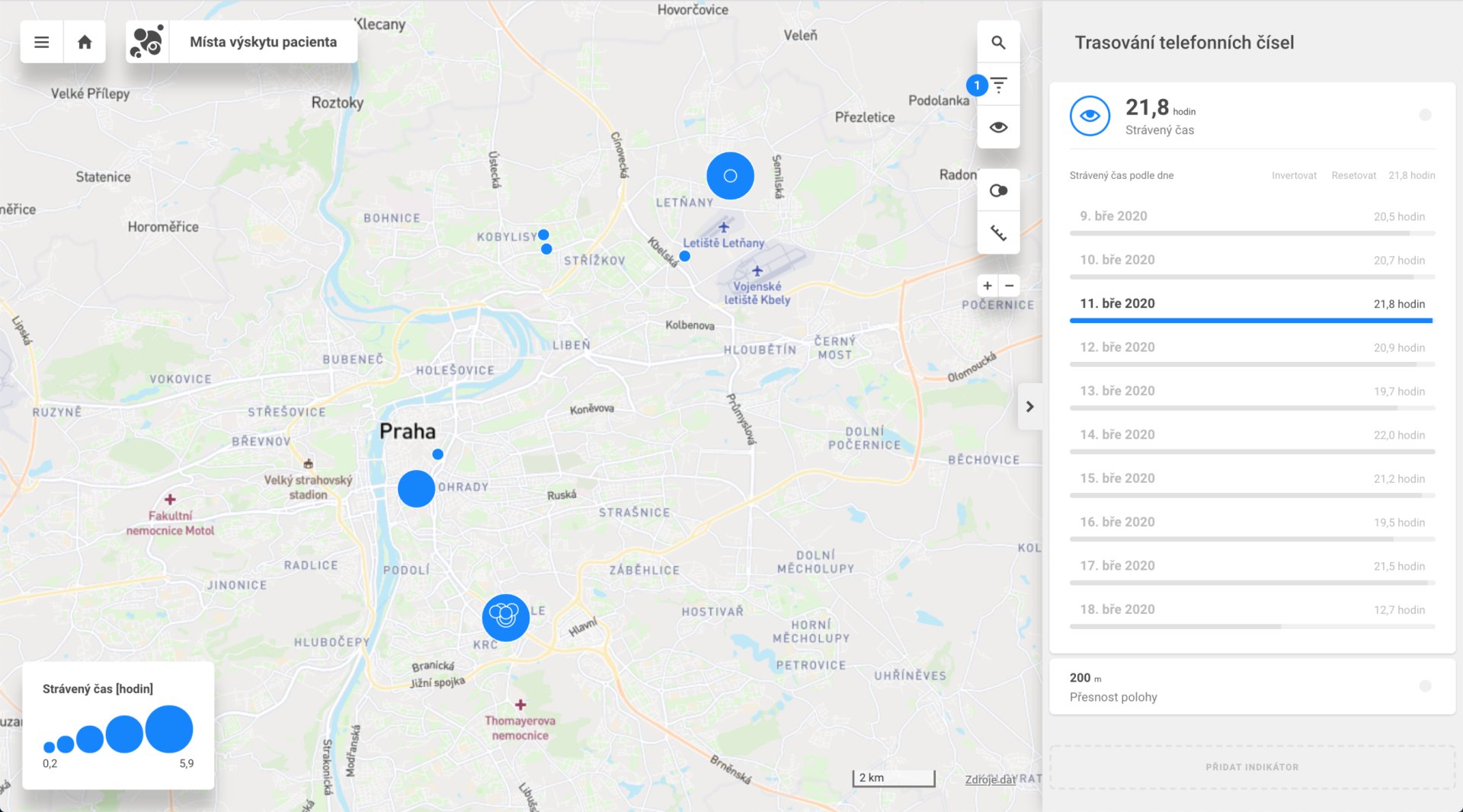Select the 14. bře 2020 row
1463x812 pixels.
[1251, 435]
